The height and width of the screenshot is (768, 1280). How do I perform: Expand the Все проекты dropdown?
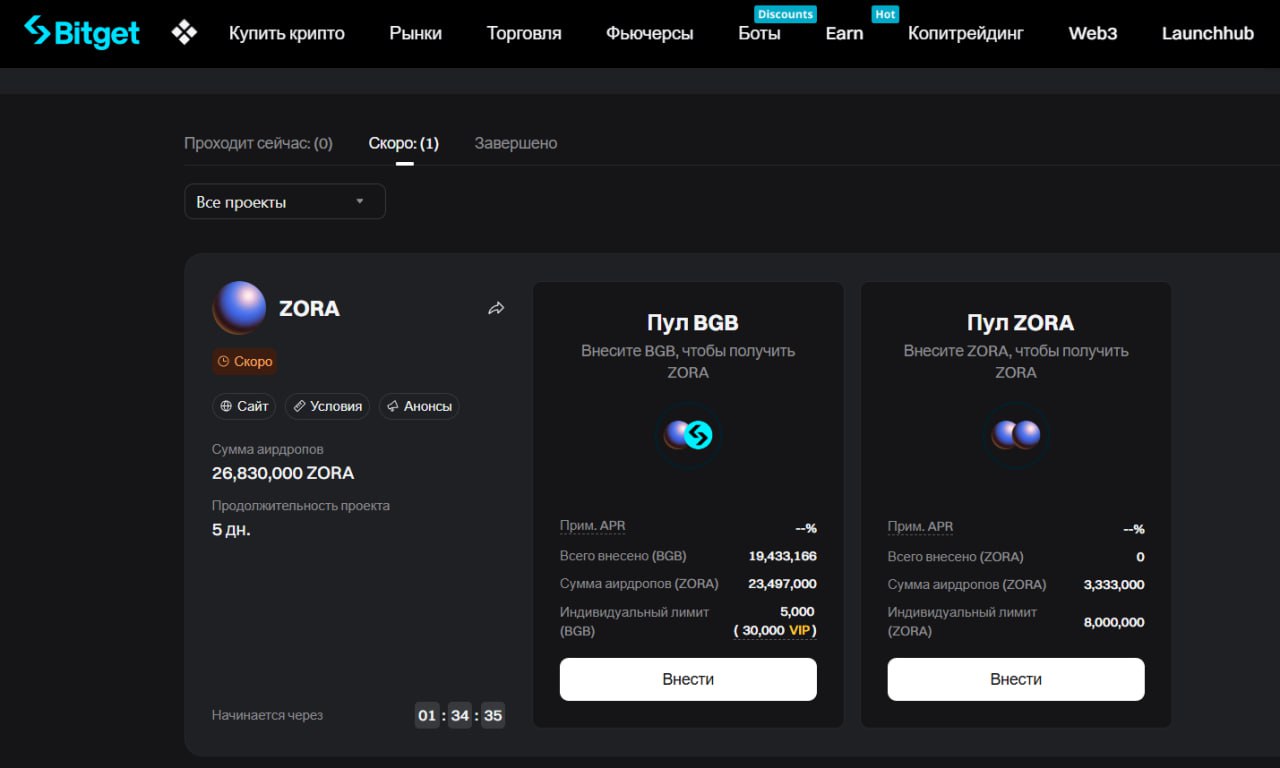285,202
